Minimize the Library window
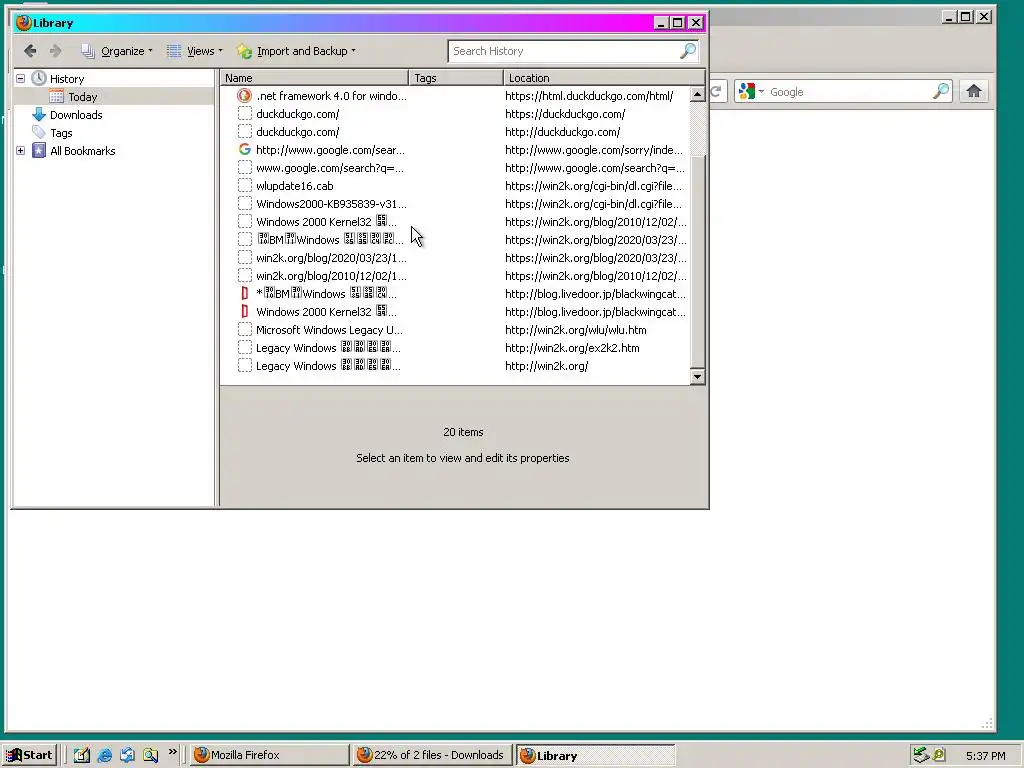Image resolution: width=1024 pixels, height=768 pixels. 661,23
